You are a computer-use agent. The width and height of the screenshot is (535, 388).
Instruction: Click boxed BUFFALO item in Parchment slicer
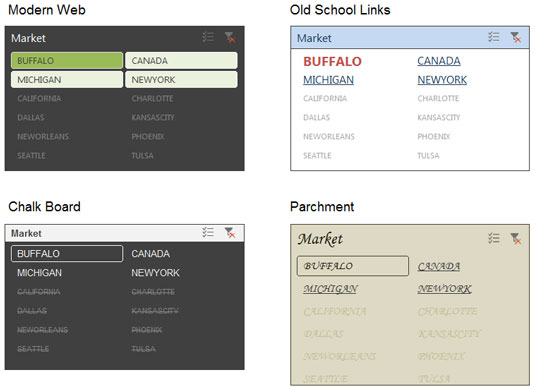[x=353, y=266]
